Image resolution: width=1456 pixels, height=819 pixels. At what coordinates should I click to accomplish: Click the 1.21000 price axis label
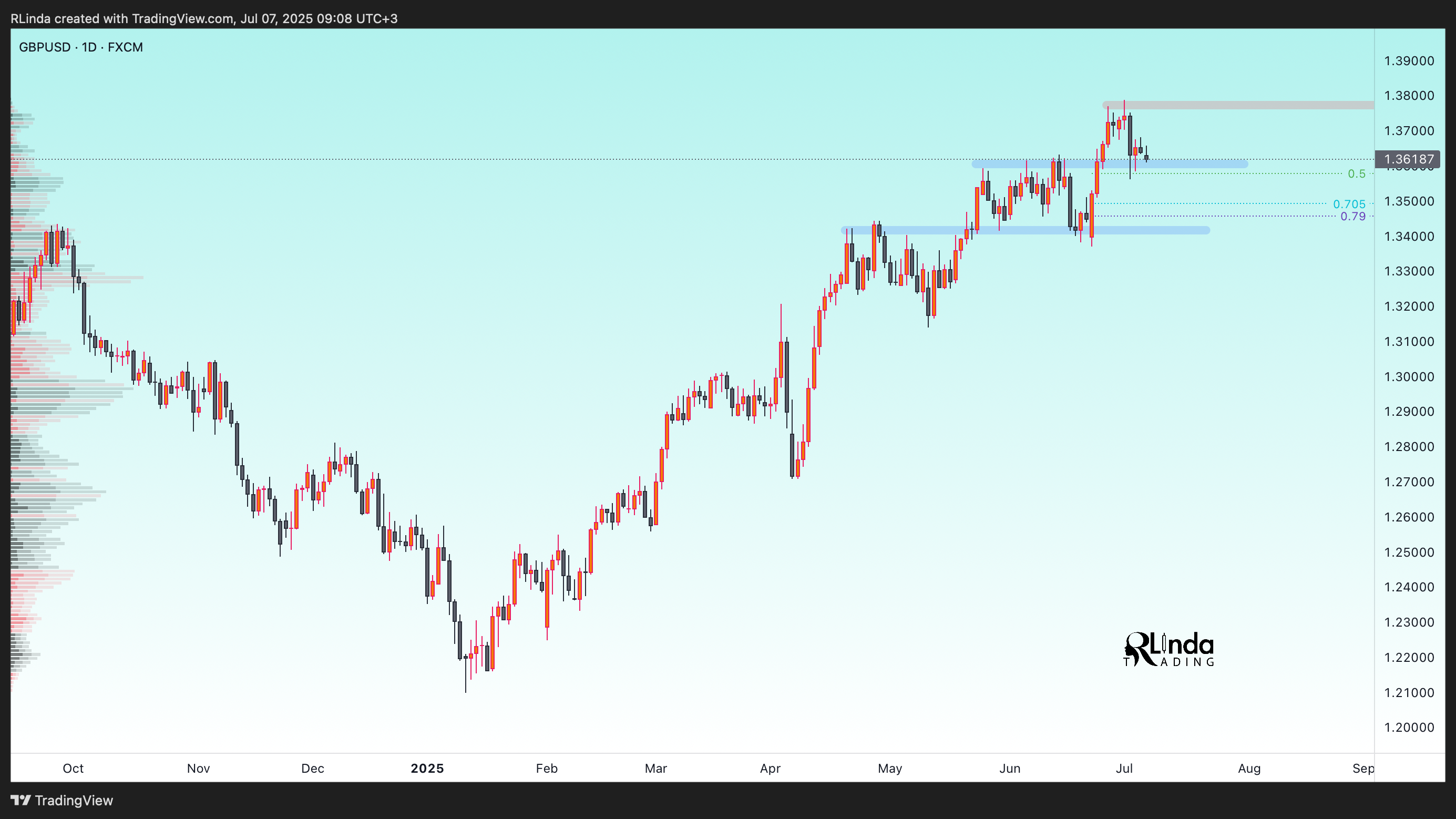tap(1409, 692)
